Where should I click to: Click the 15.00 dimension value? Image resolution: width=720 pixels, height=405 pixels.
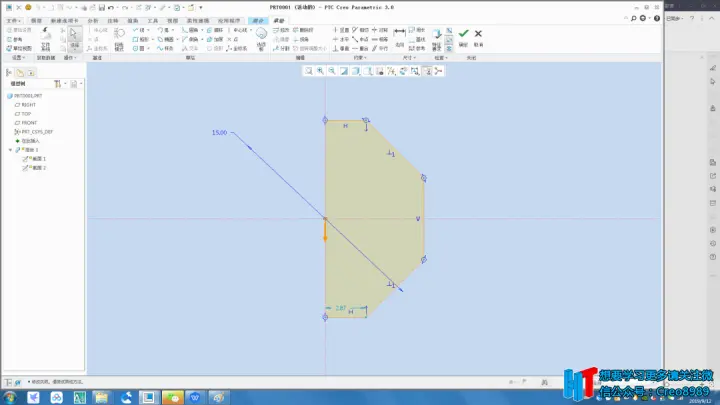[x=219, y=133]
